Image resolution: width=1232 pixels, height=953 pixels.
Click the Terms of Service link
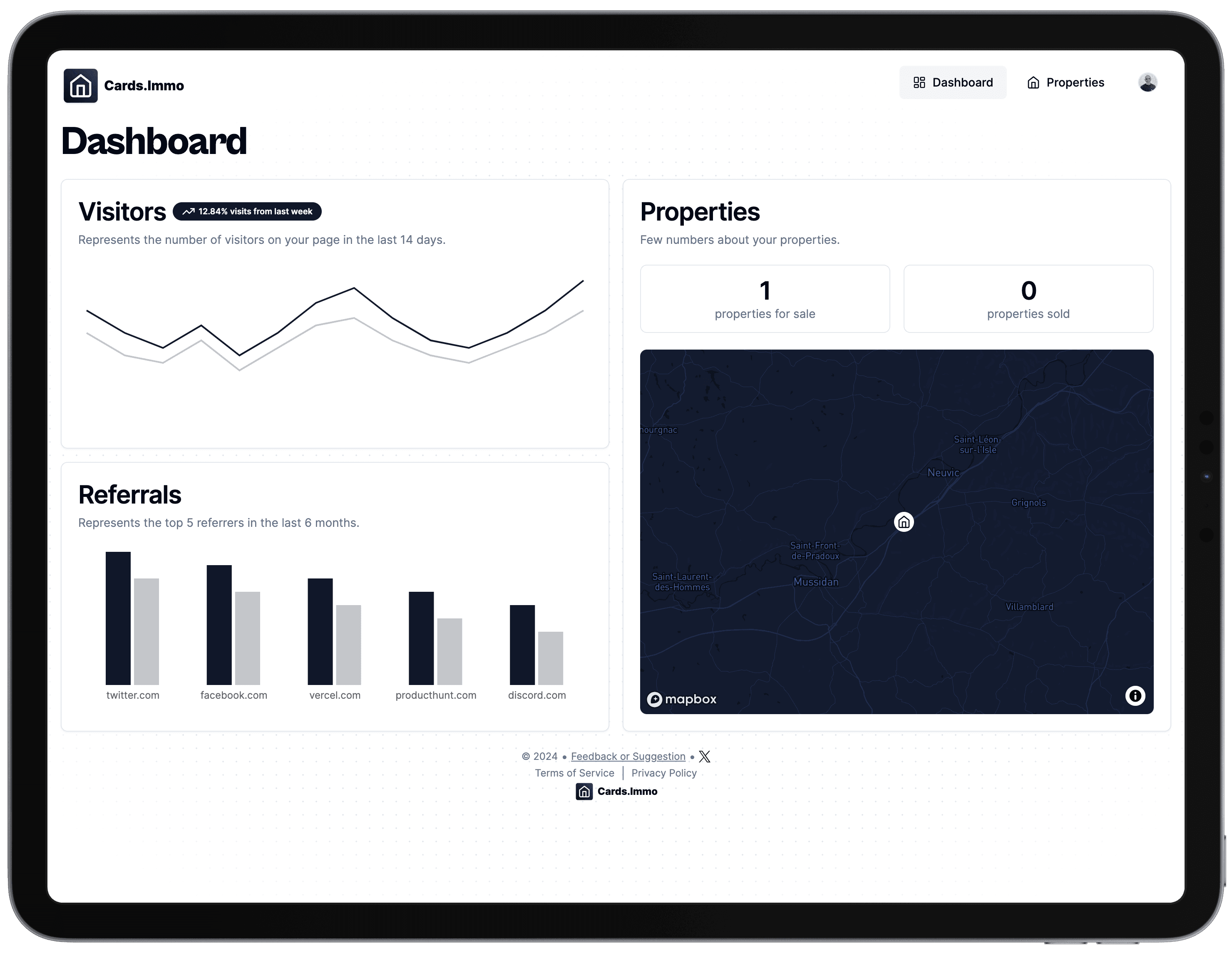click(x=573, y=772)
